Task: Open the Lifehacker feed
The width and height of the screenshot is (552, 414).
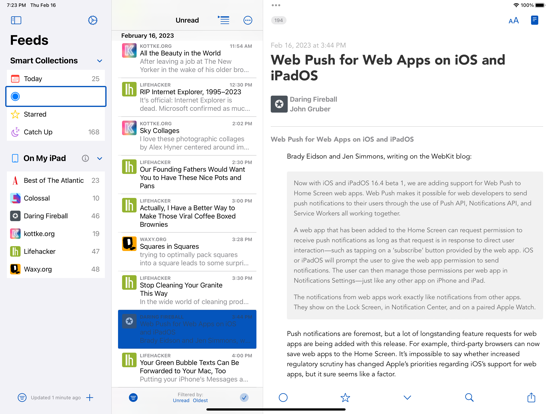Action: point(56,251)
